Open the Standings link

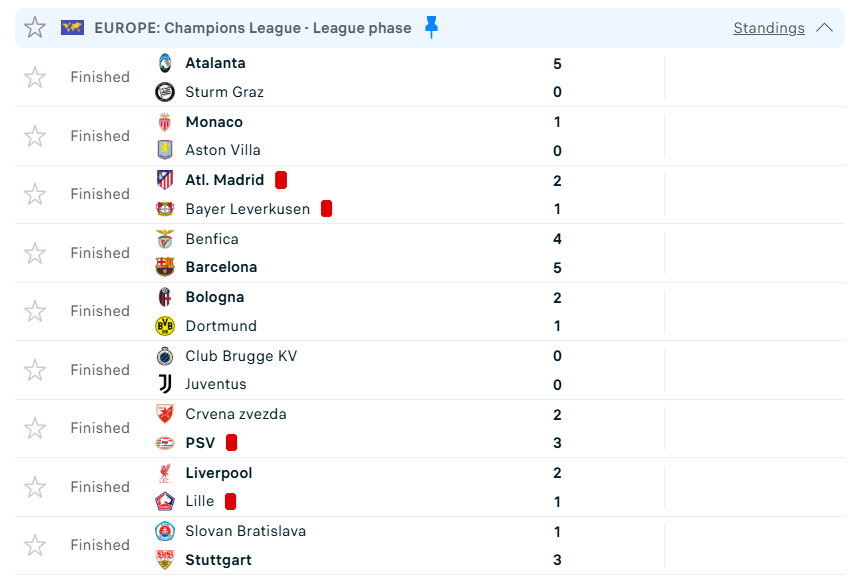click(x=769, y=28)
